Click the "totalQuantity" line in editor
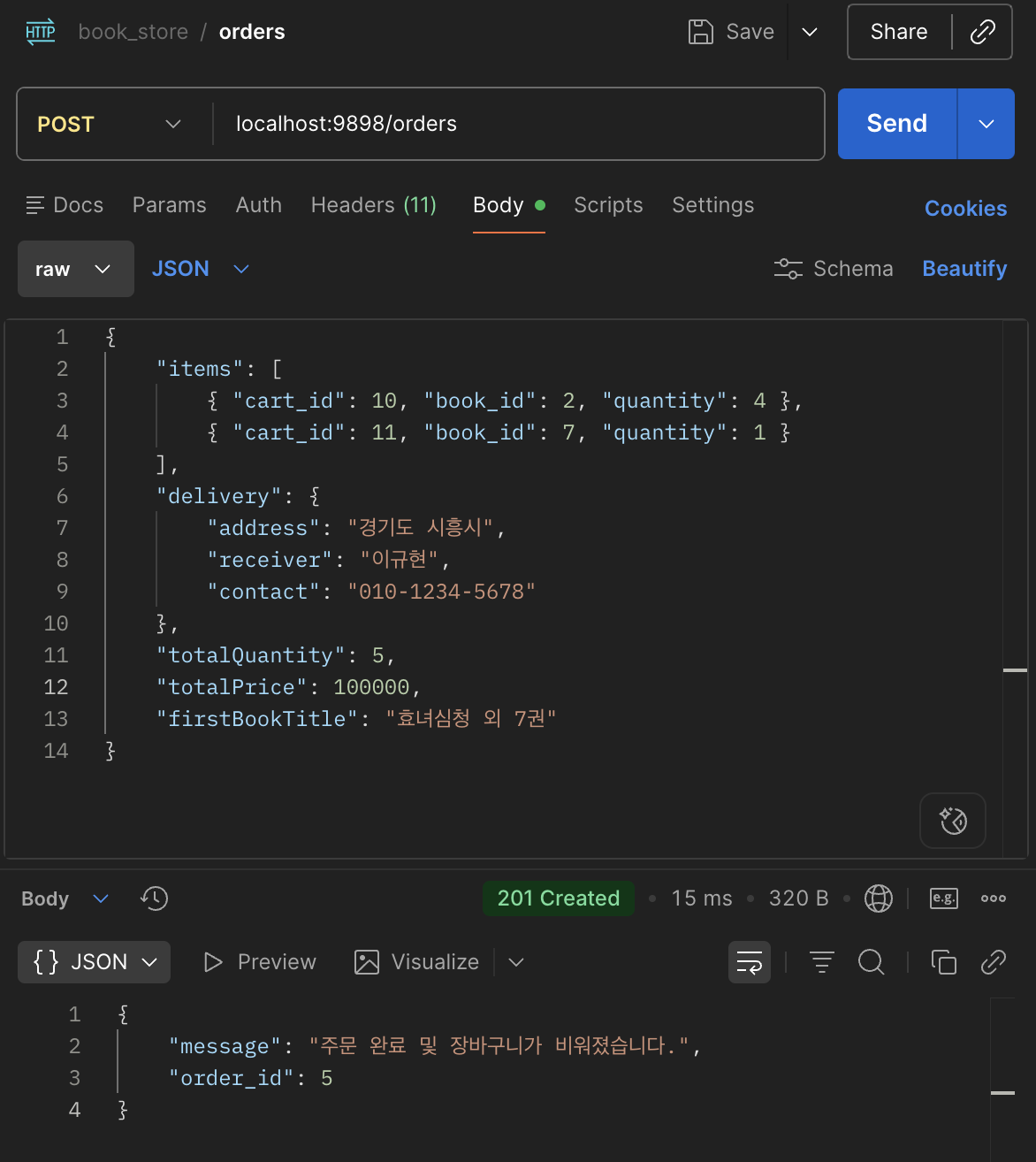 click(276, 655)
